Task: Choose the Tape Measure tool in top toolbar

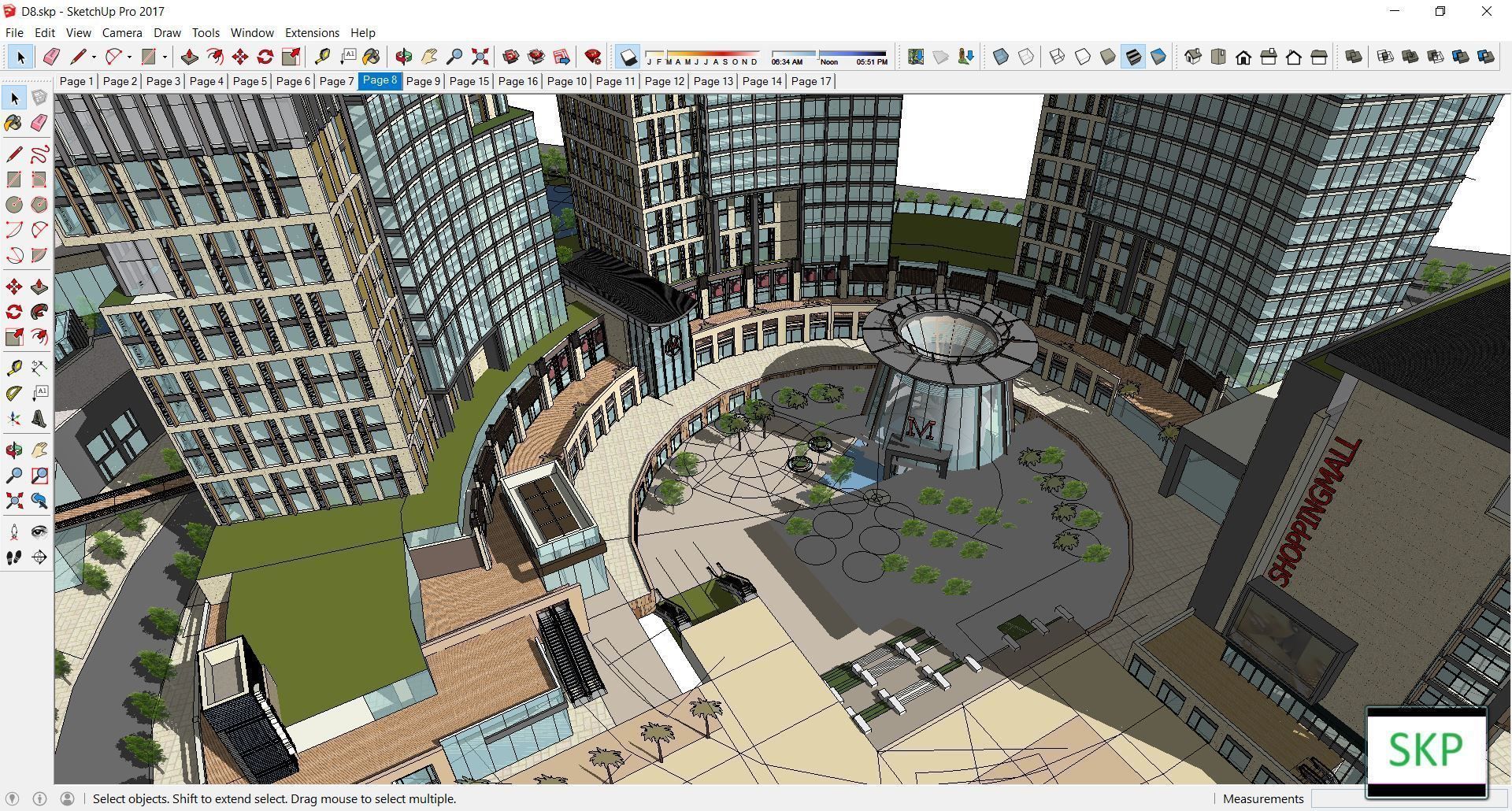Action: point(322,57)
